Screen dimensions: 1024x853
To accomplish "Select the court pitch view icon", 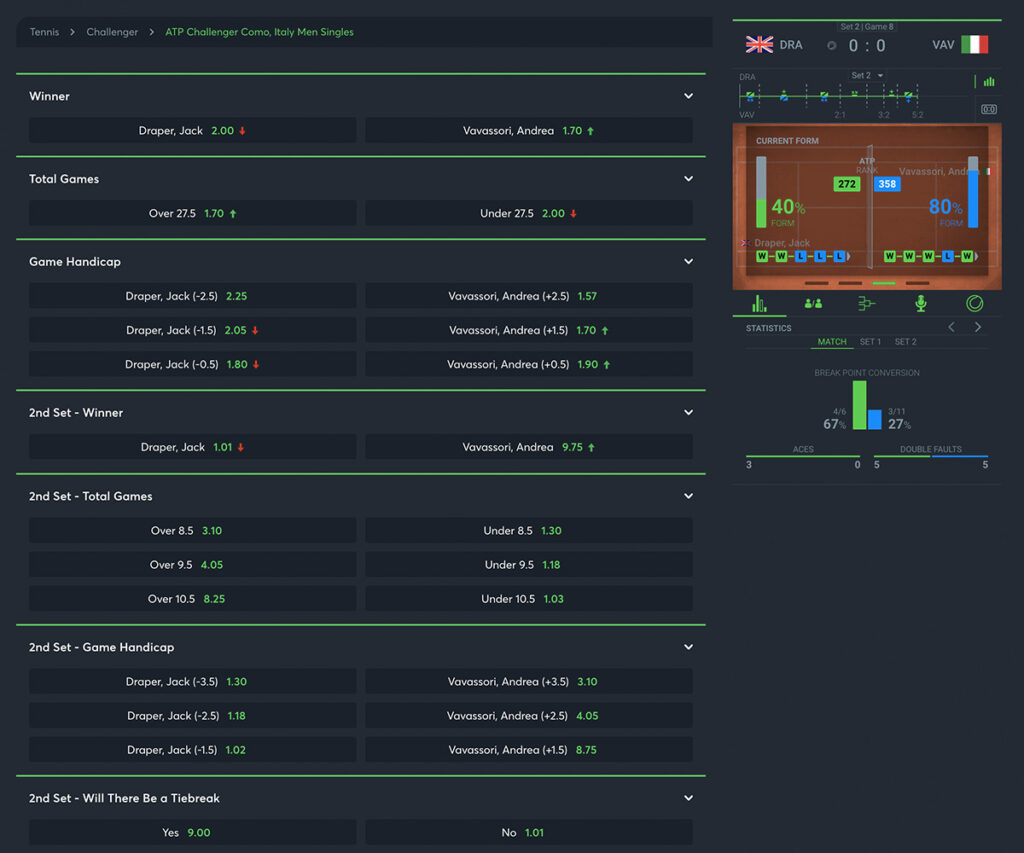I will [x=989, y=109].
